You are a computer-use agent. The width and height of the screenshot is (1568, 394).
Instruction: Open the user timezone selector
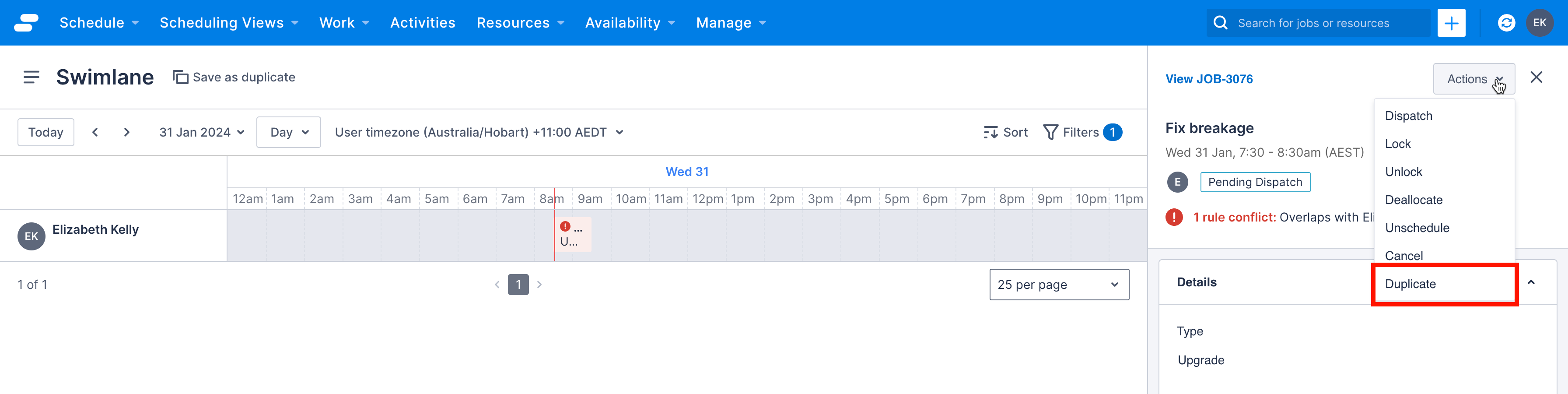tap(479, 131)
